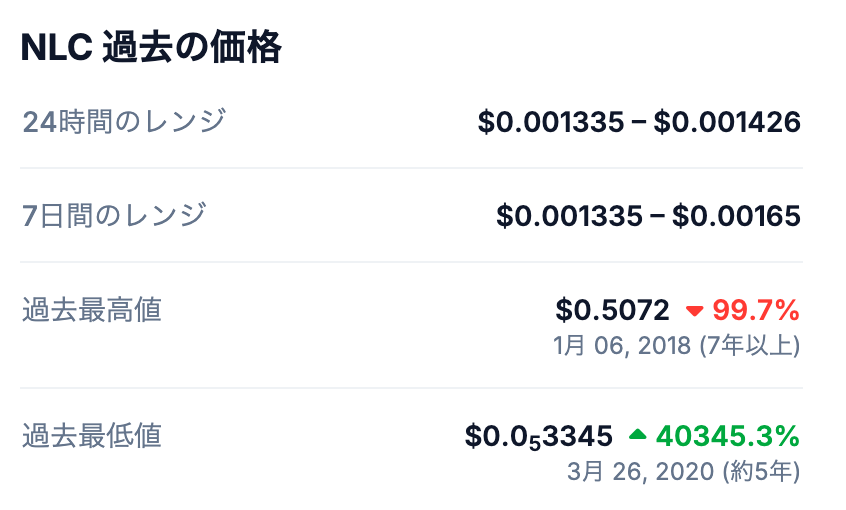
Task: Click the 過去最低値 label
Action: (92, 436)
